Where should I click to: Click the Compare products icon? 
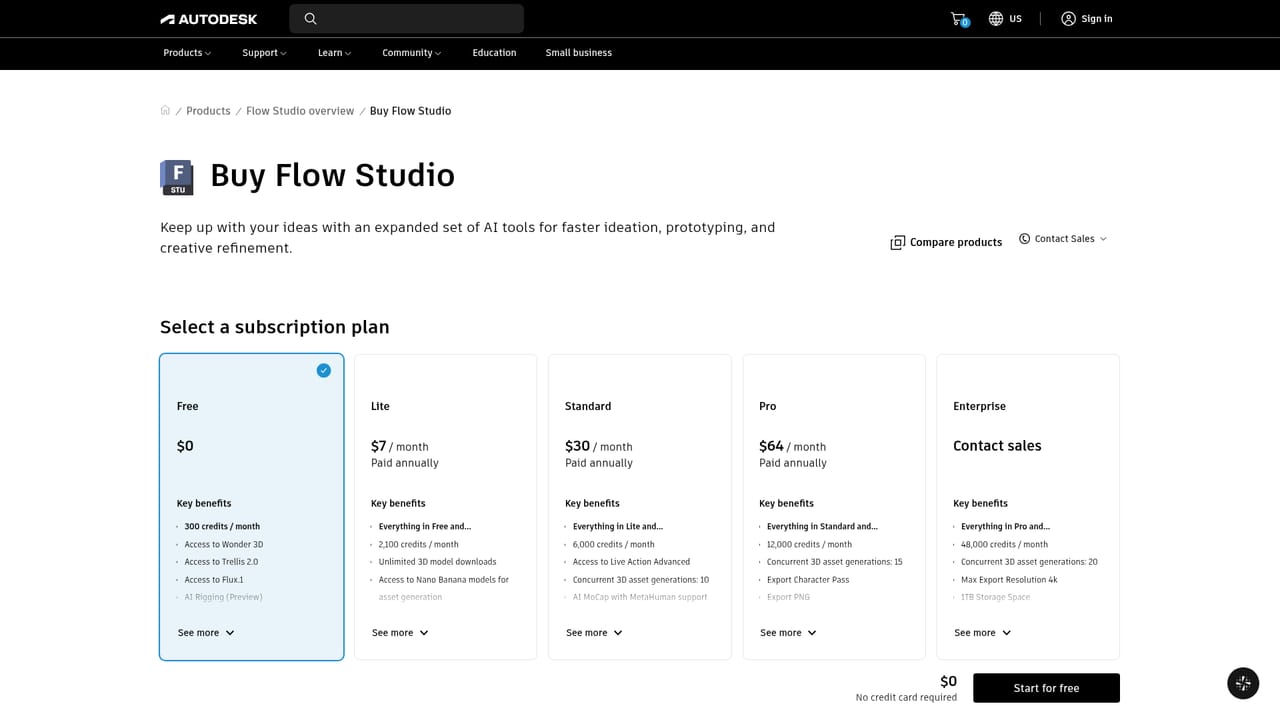click(x=897, y=242)
